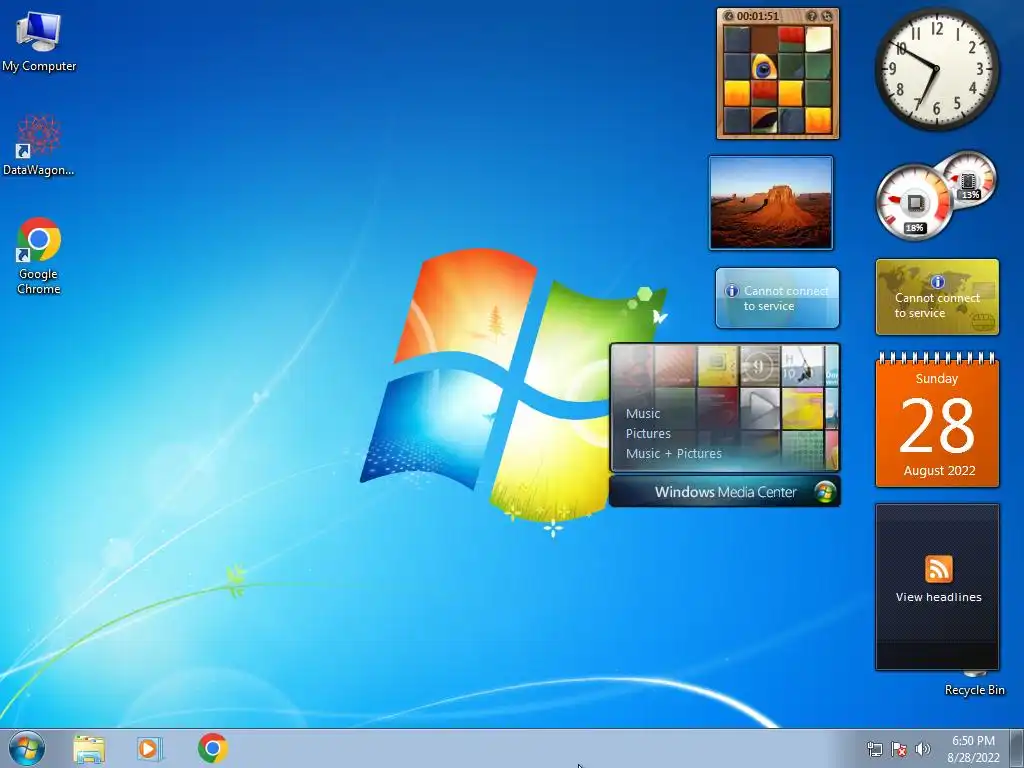Slide the toucan eye puzzle tile
Image resolution: width=1024 pixels, height=768 pixels.
(763, 67)
